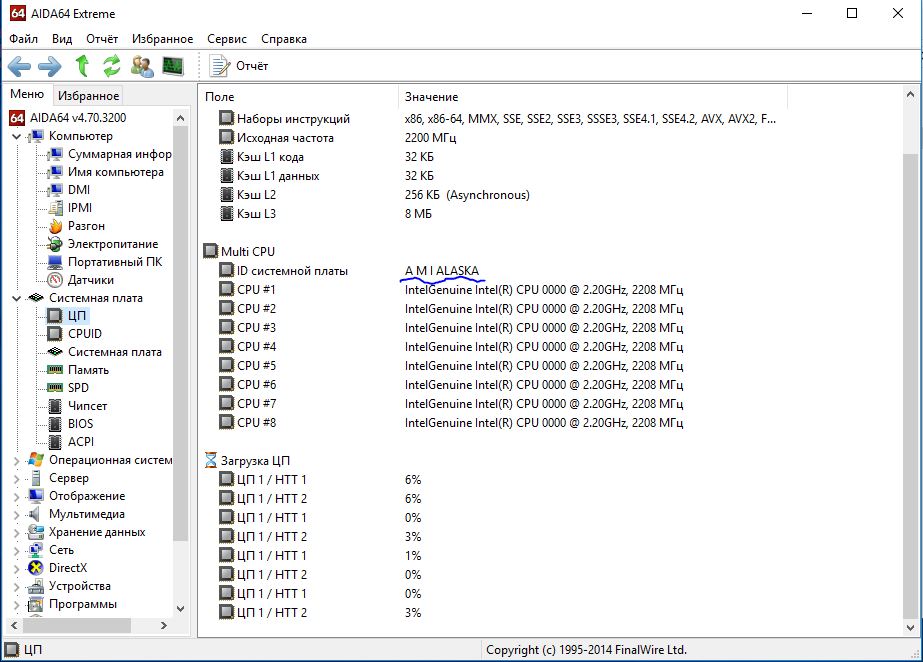Collapse the Системная плата parent node
923x662 pixels.
click(16, 298)
